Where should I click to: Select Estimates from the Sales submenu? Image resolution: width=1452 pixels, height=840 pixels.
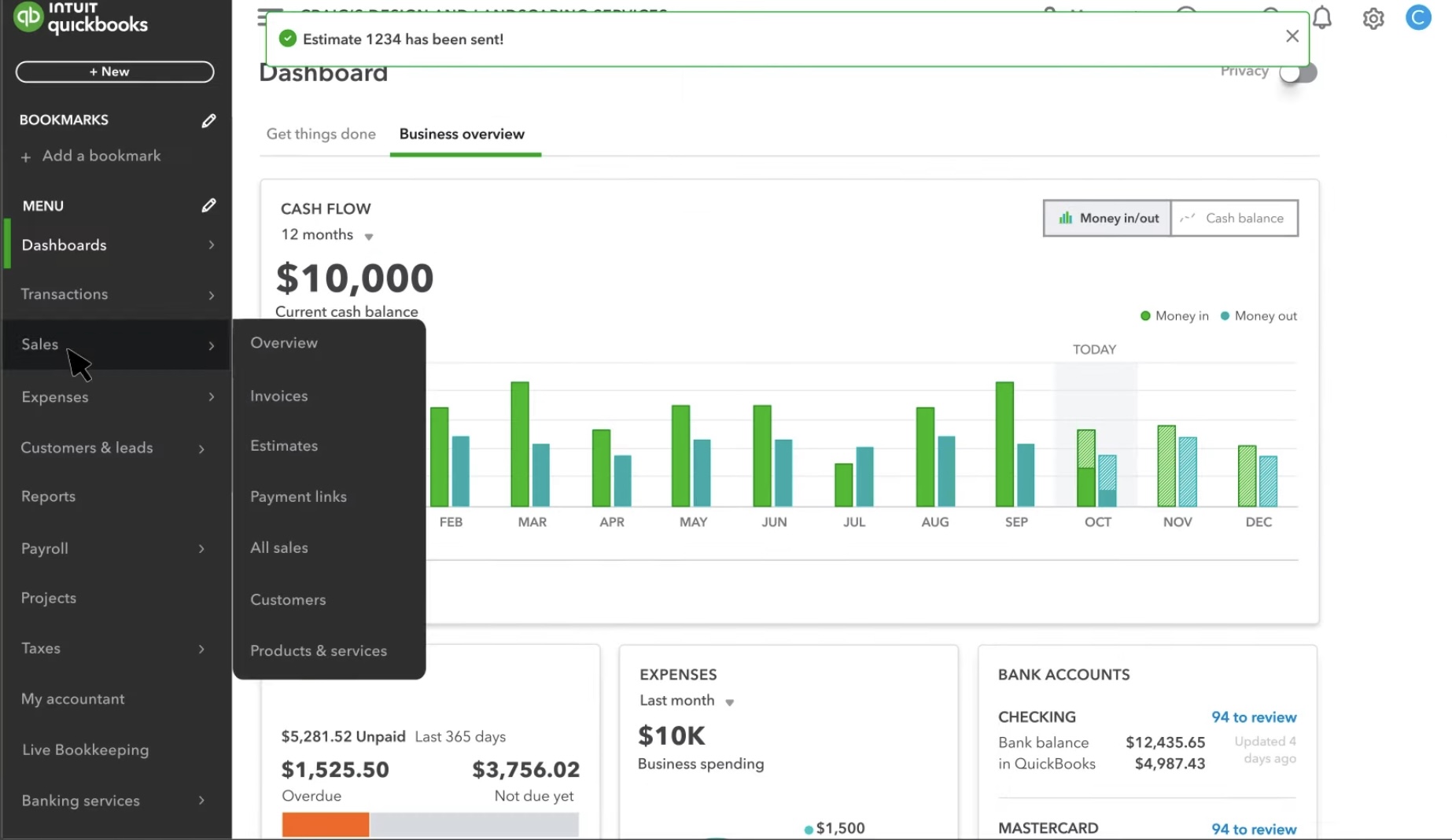coord(284,446)
